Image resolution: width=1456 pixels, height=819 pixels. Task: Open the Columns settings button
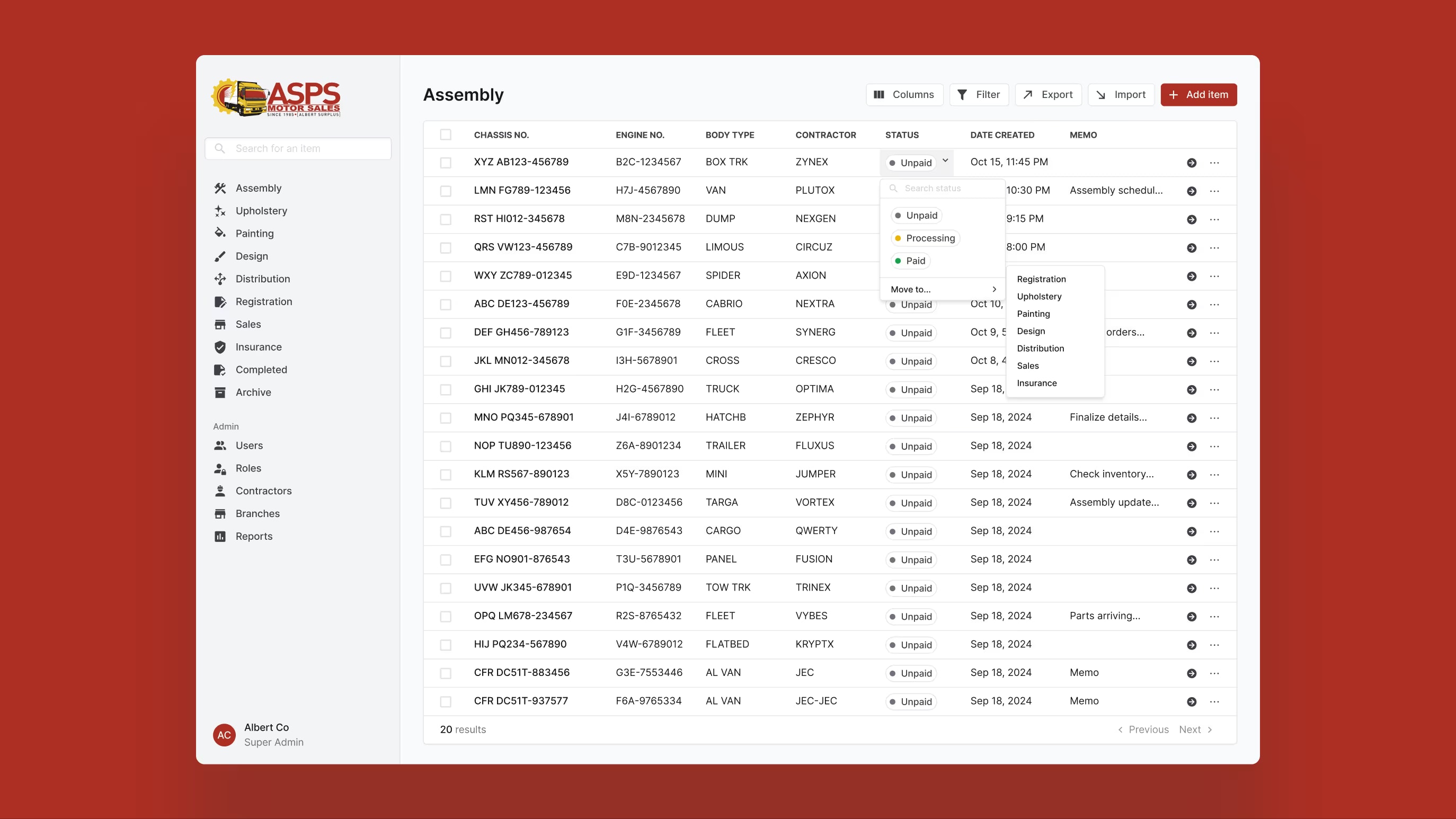tap(904, 94)
